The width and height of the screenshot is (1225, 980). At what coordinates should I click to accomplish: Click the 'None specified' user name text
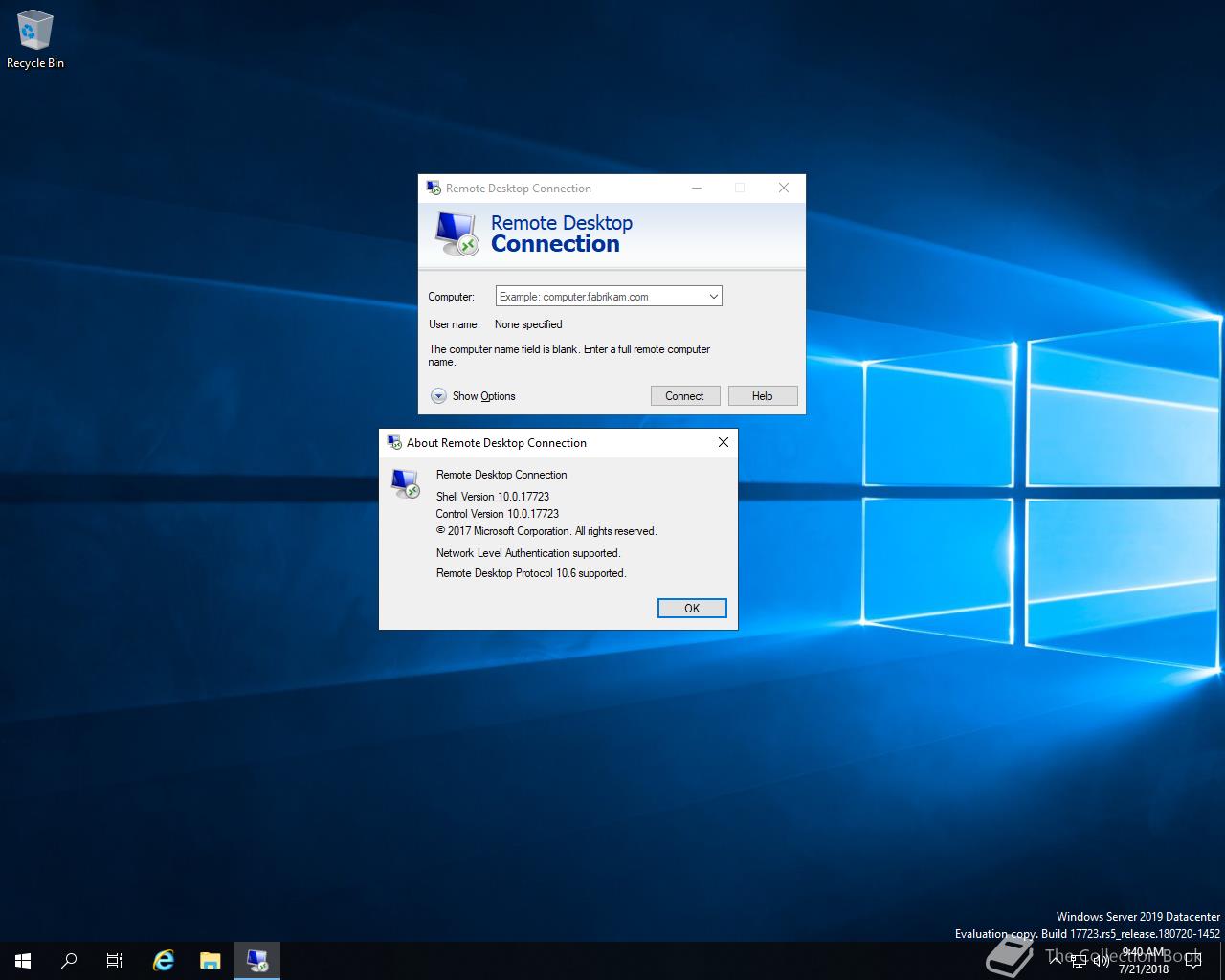(528, 324)
